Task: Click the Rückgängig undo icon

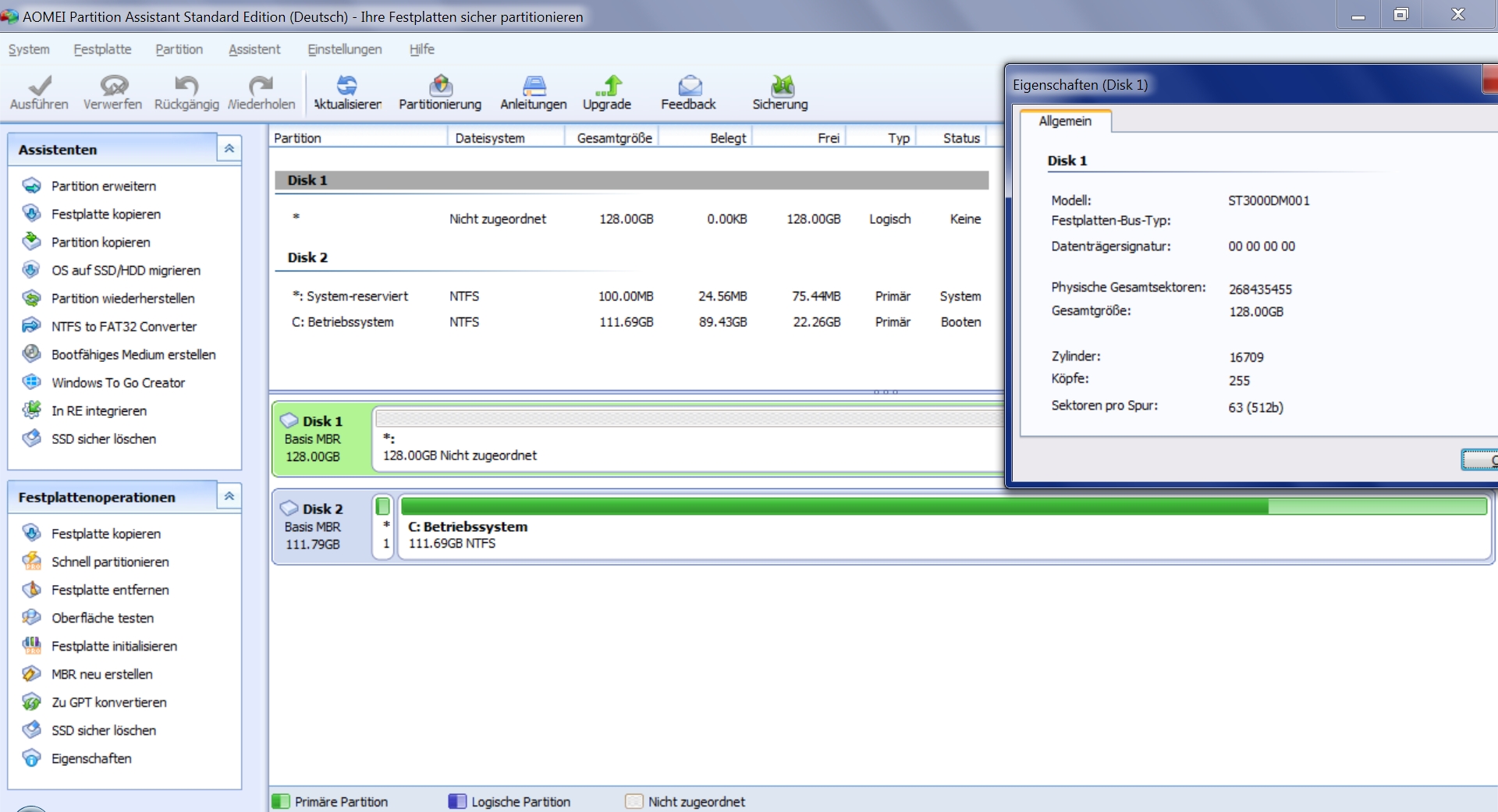Action: coord(186,85)
